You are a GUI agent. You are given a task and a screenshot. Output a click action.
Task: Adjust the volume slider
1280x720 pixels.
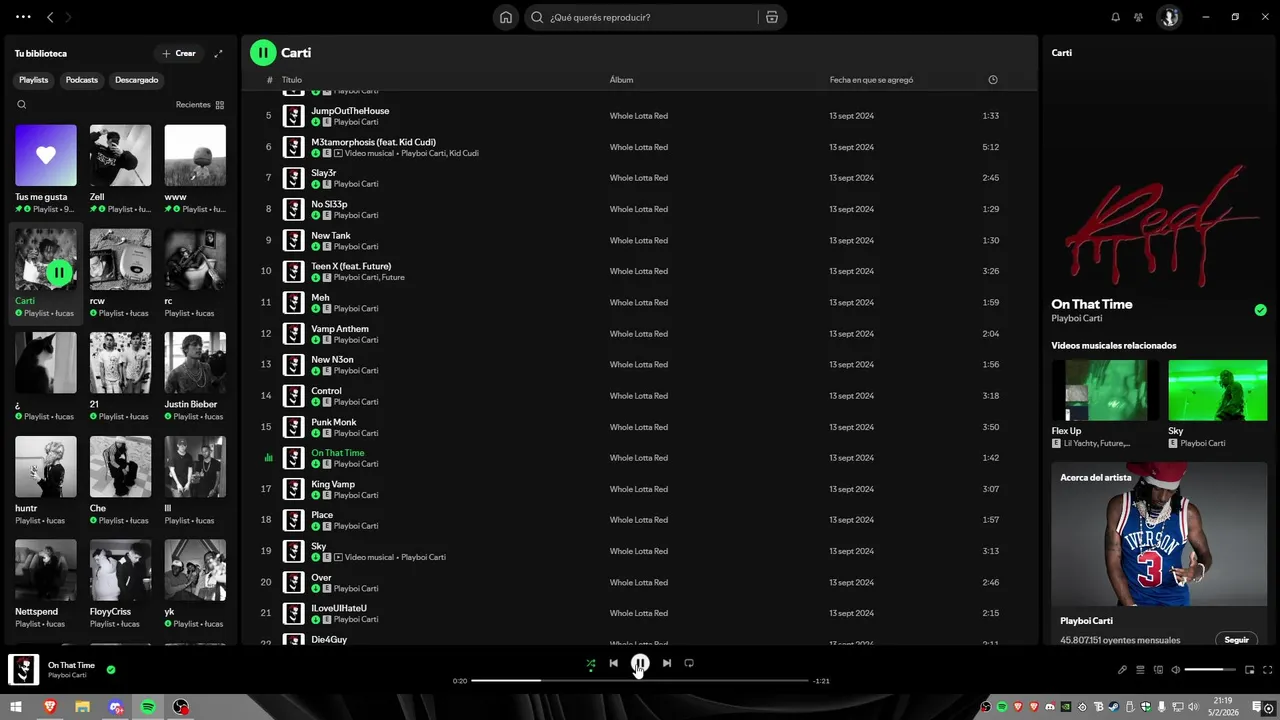point(1210,670)
